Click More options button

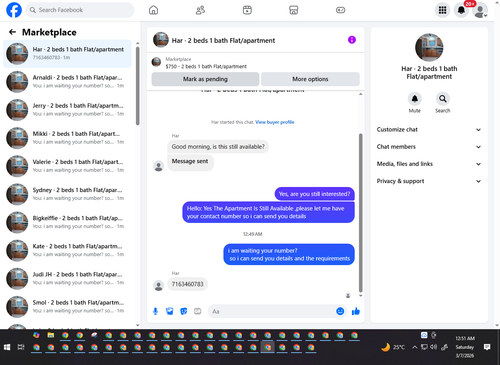pyautogui.click(x=310, y=79)
